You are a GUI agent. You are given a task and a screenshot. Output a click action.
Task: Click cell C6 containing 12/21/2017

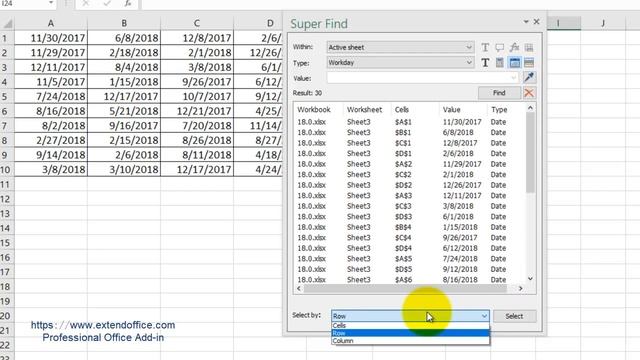(197, 111)
